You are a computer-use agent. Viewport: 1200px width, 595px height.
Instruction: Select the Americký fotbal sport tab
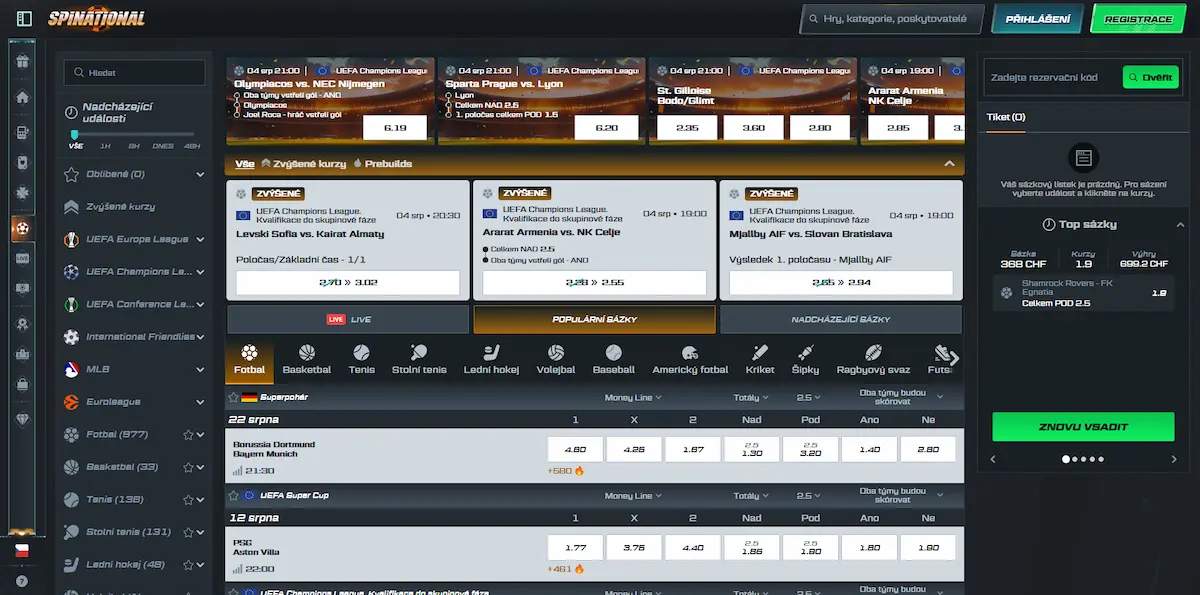[x=690, y=360]
